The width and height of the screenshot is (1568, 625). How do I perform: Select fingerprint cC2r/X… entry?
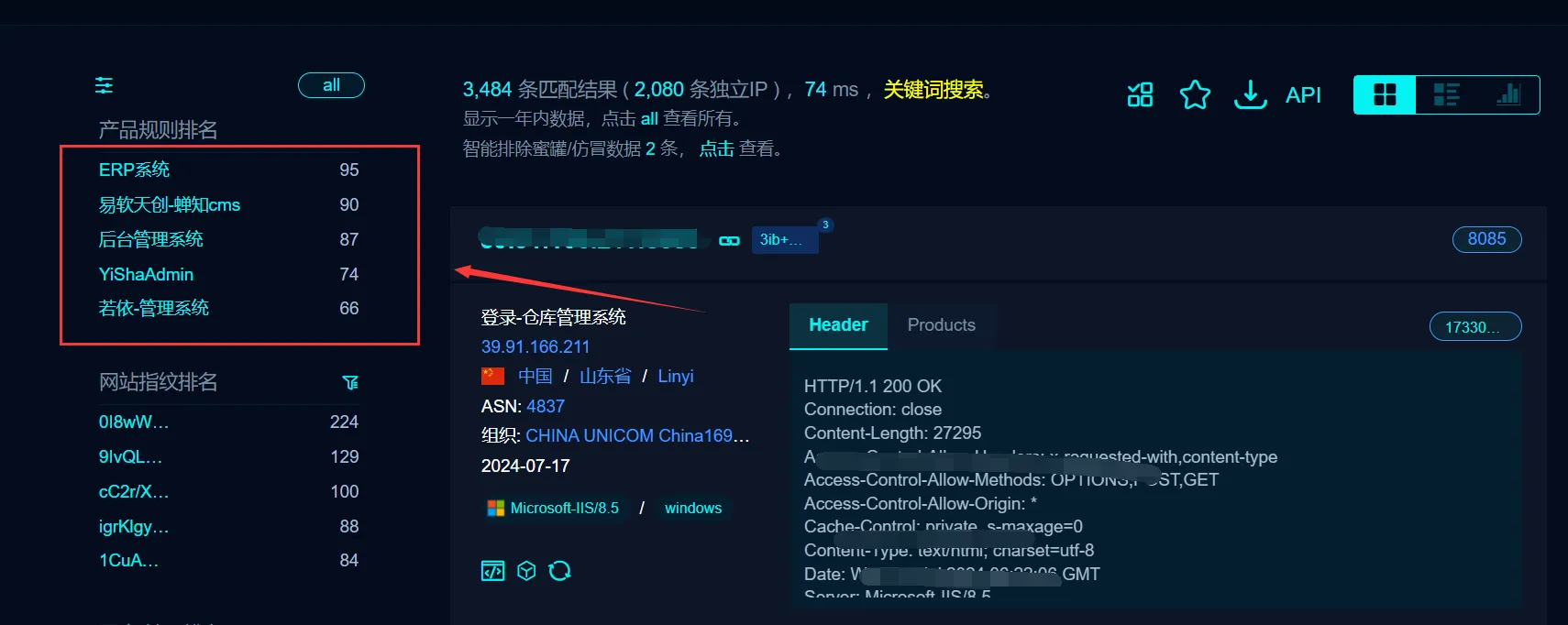[x=134, y=491]
